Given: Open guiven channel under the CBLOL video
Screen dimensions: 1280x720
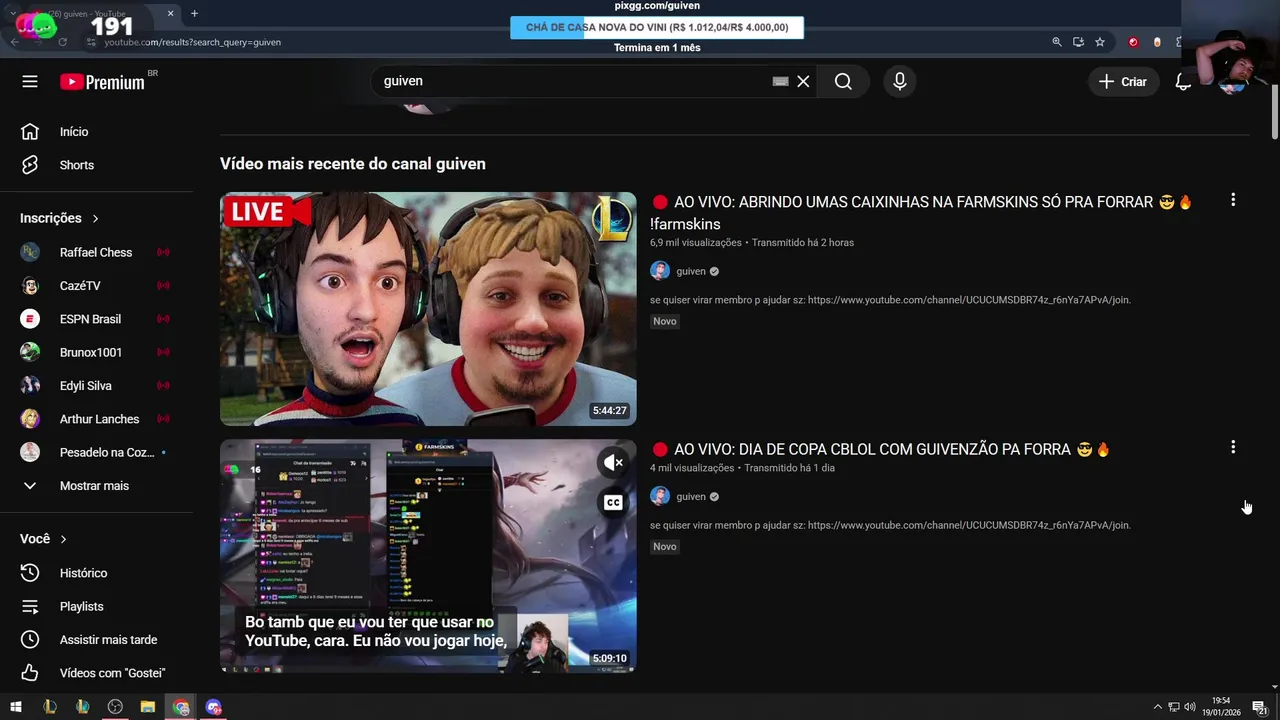Looking at the screenshot, I should pos(691,497).
